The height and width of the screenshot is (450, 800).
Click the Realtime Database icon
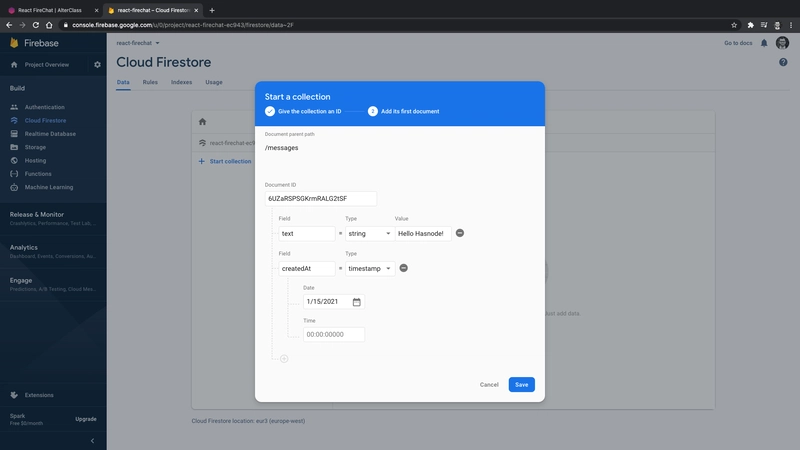(14, 134)
